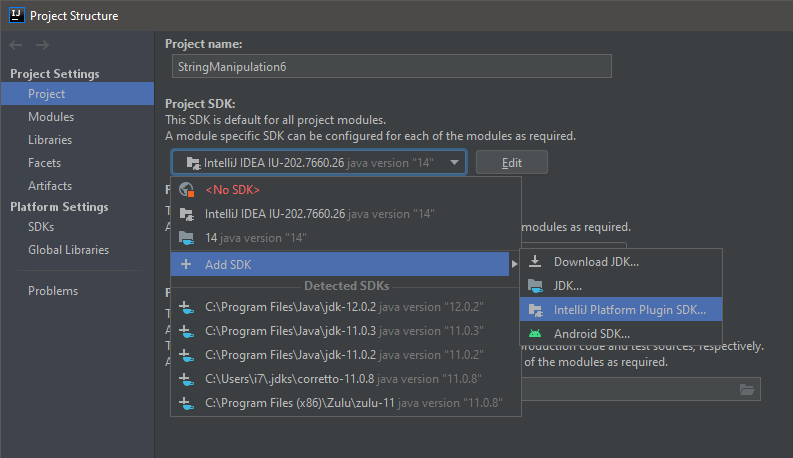Click the browse folder icon in path field
The width and height of the screenshot is (793, 458).
747,389
